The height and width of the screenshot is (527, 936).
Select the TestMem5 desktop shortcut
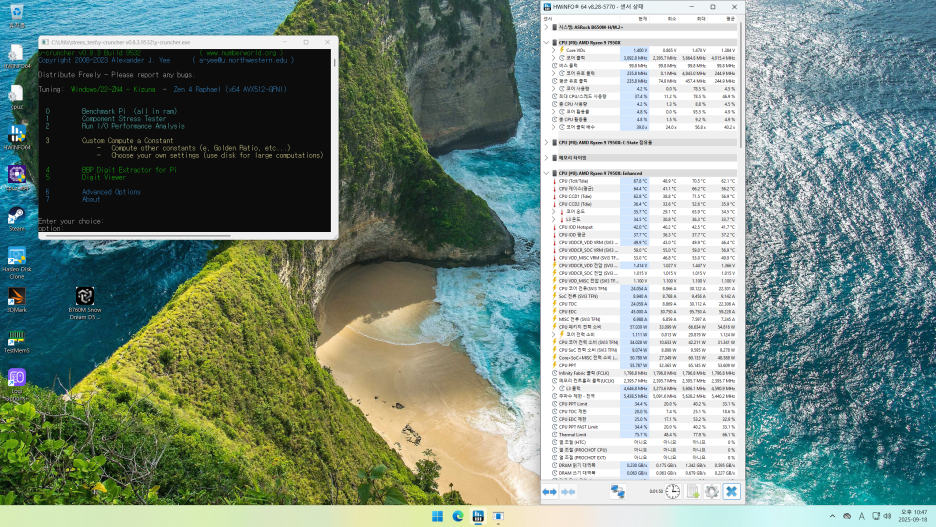(17, 341)
